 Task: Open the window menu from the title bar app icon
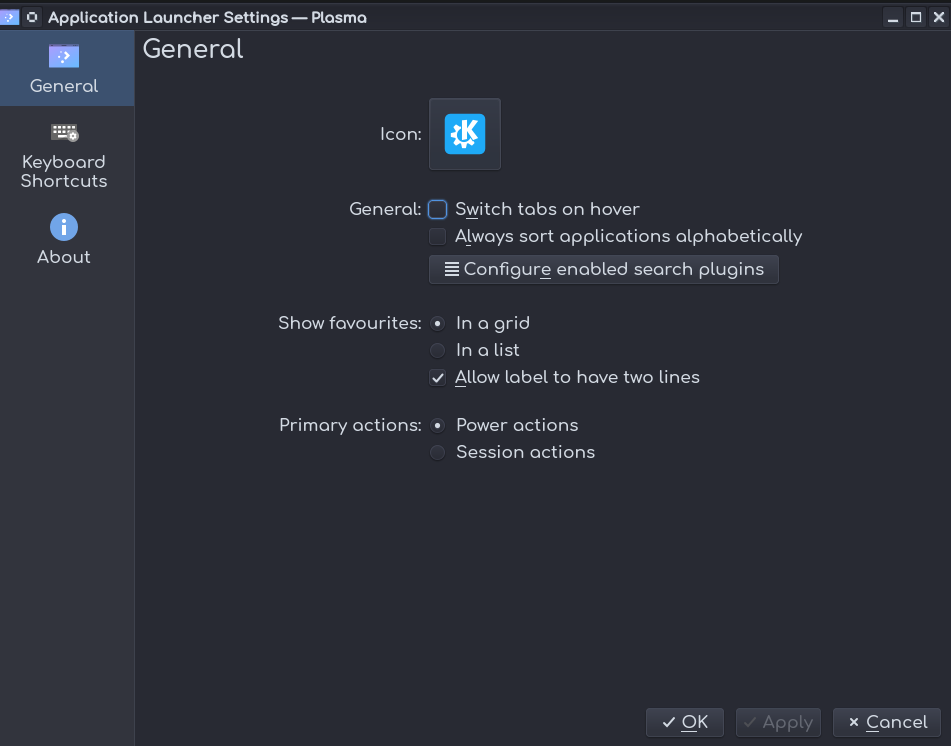tap(10, 17)
